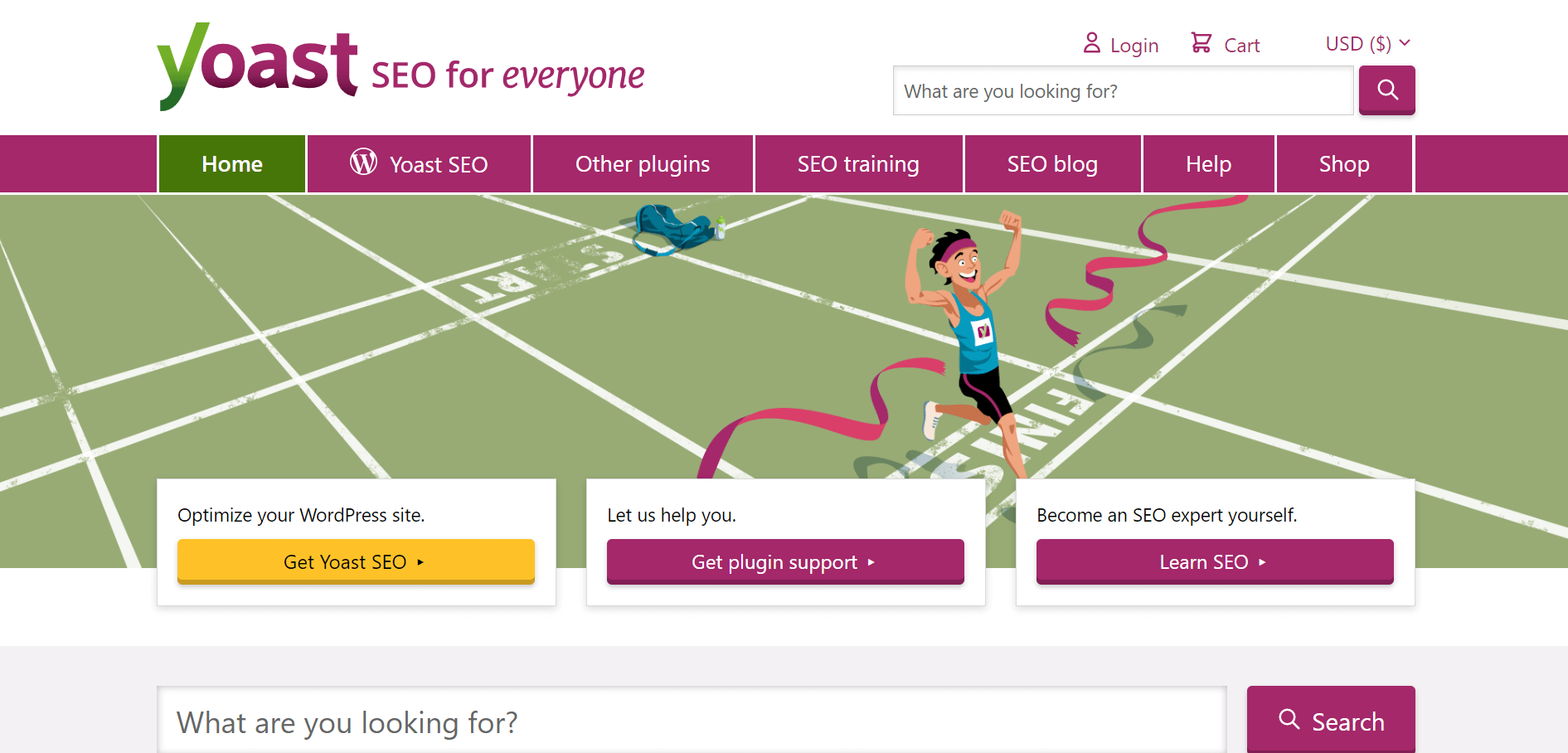Open the Help menu item
This screenshot has height=753, width=1568.
(1208, 164)
